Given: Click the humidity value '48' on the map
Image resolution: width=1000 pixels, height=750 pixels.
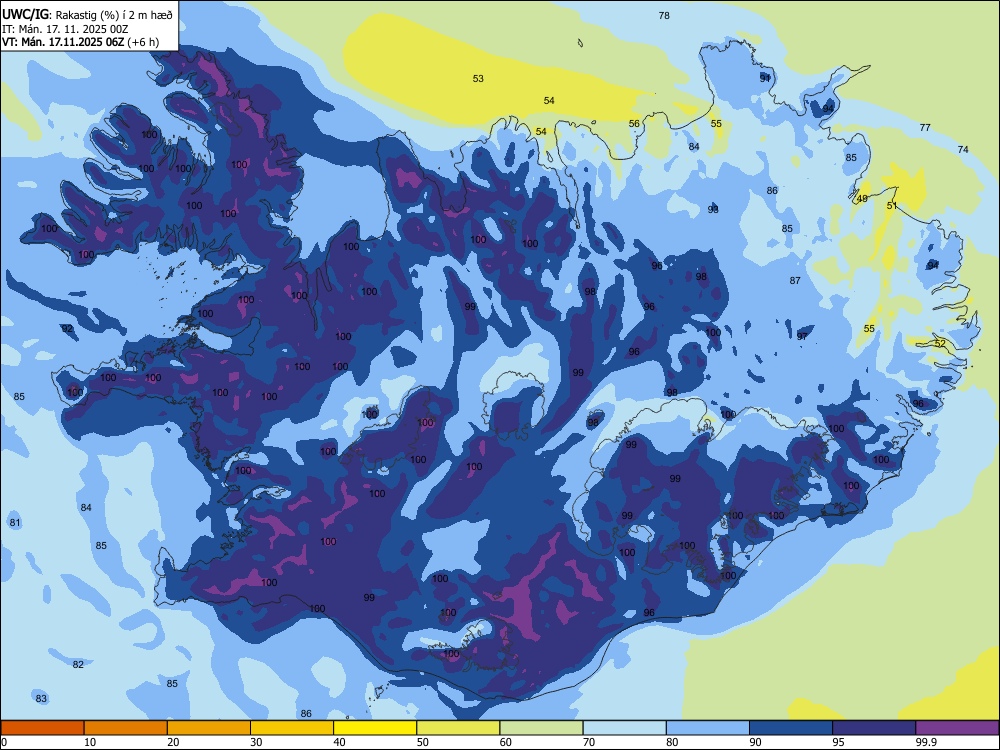Looking at the screenshot, I should [x=862, y=199].
